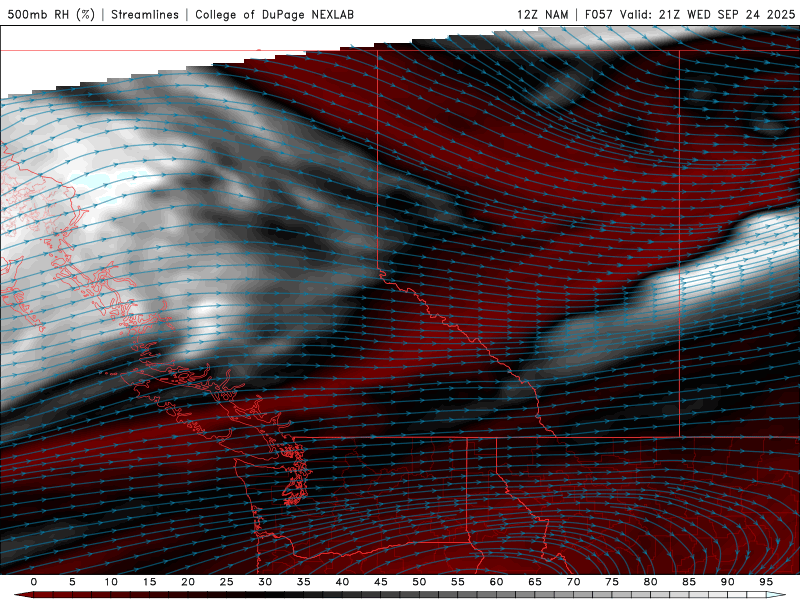The image size is (800, 600).
Task: Click "Valid: 21Z WED SEP 24 2025" text
Action: click(x=708, y=15)
